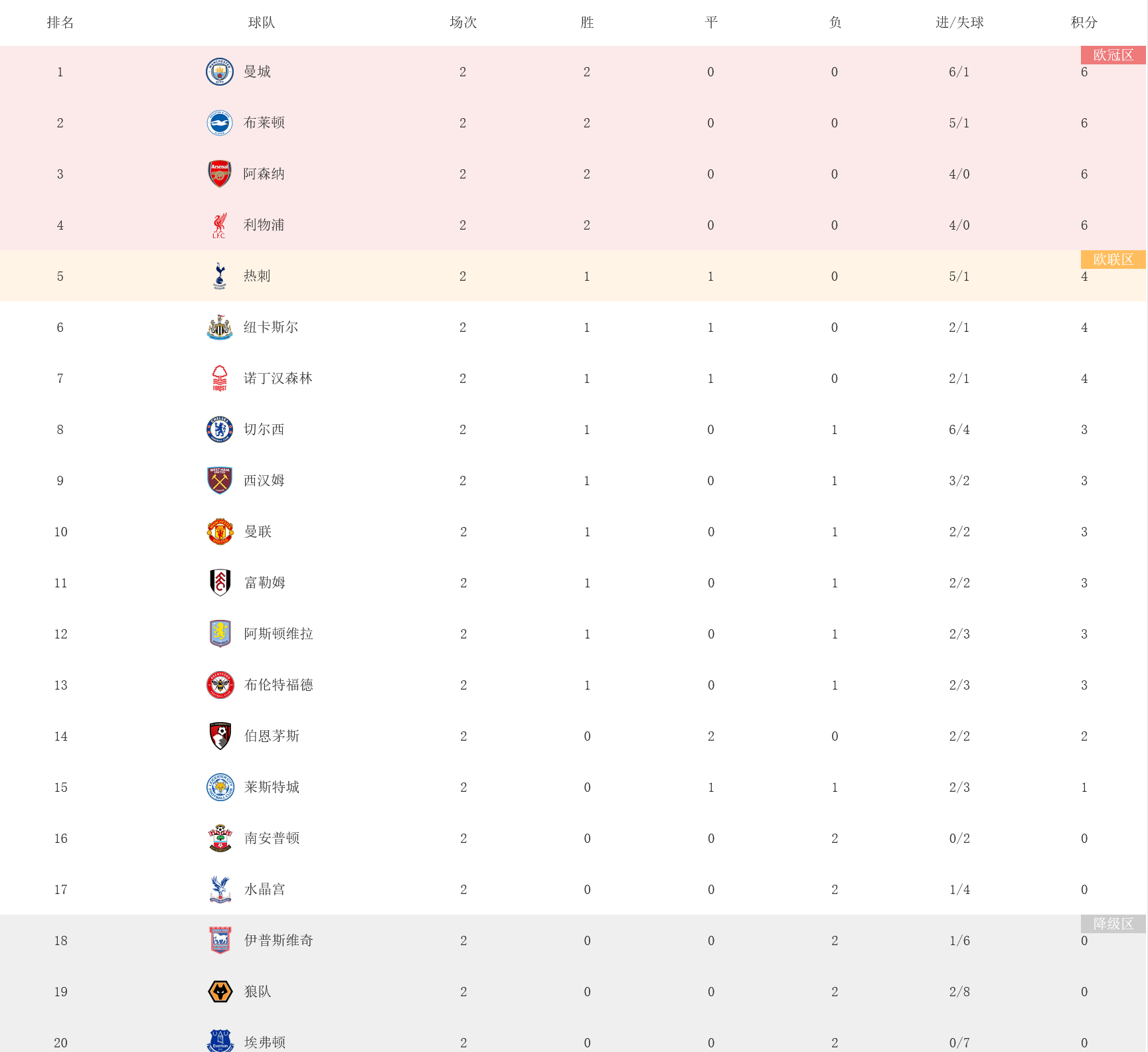Sort by 积分 column header

pyautogui.click(x=1084, y=23)
